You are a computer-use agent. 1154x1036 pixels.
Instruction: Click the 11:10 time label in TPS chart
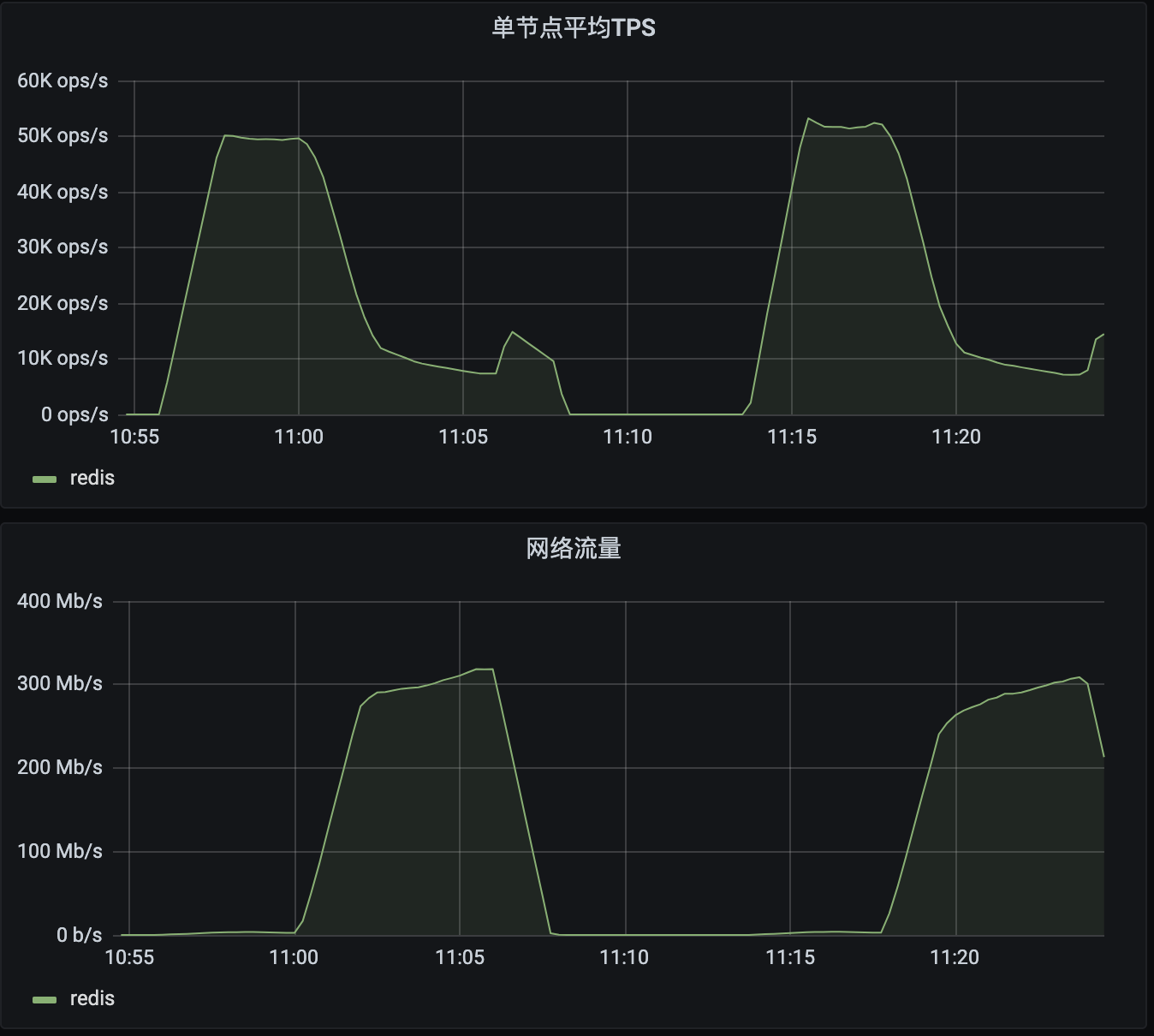(x=628, y=437)
